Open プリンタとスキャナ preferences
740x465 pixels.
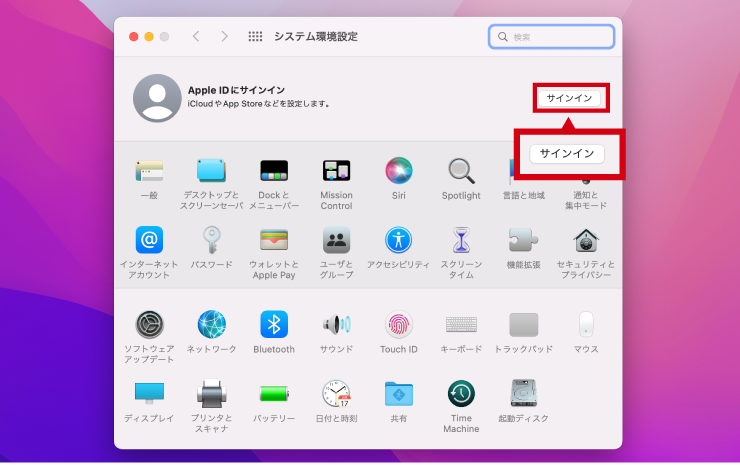(211, 394)
